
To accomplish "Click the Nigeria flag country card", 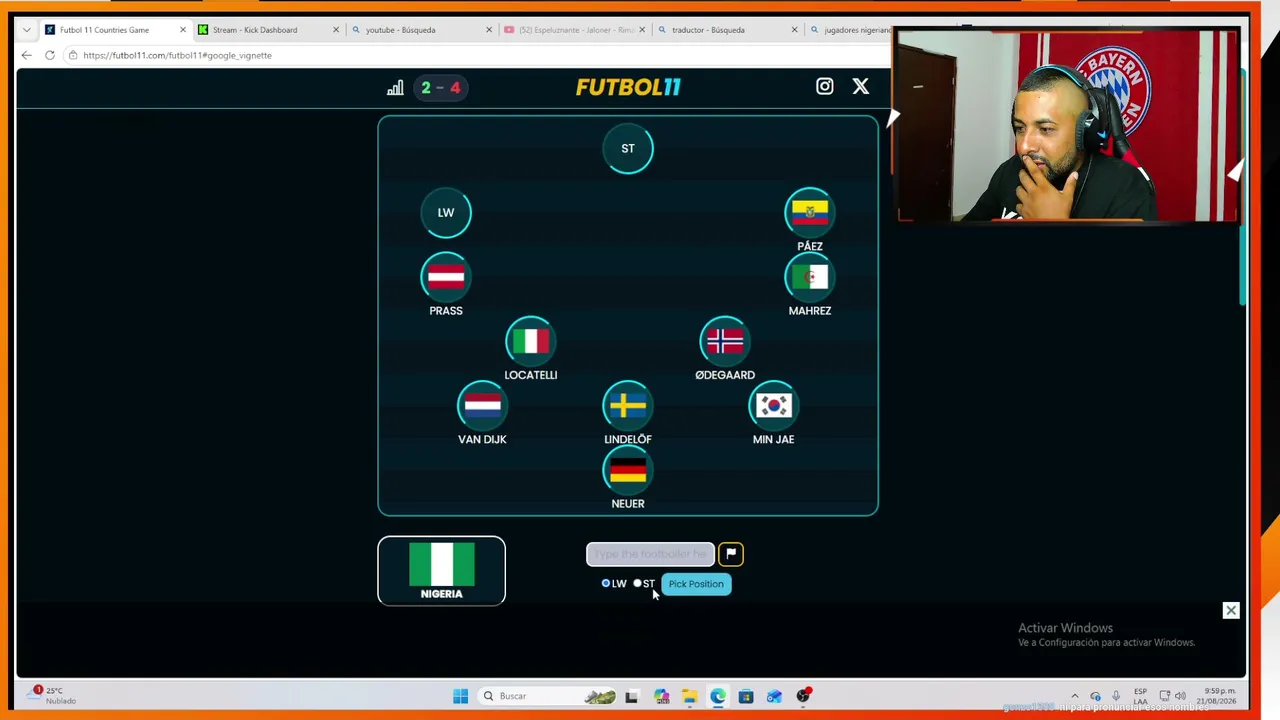I will click(441, 571).
